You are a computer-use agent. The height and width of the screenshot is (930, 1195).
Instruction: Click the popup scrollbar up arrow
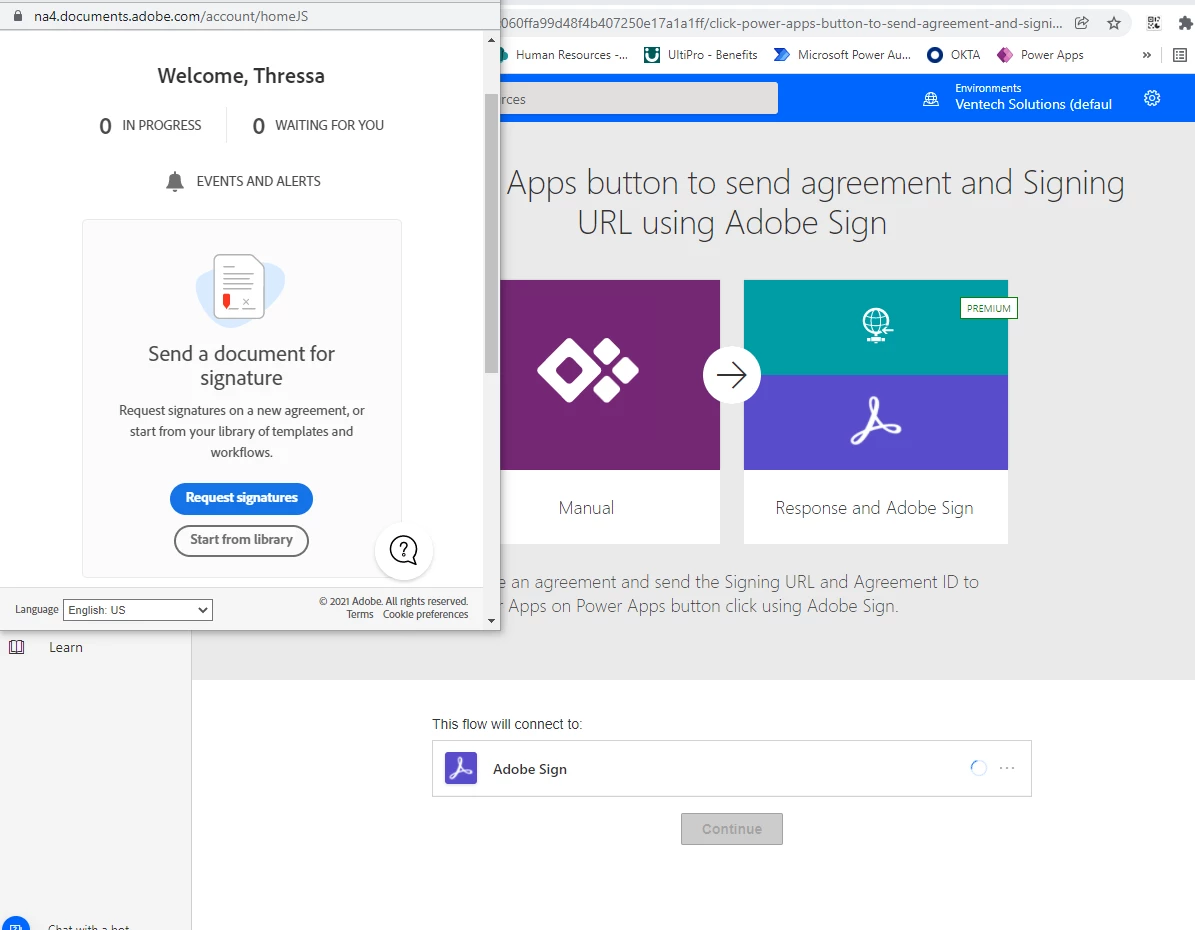[492, 40]
